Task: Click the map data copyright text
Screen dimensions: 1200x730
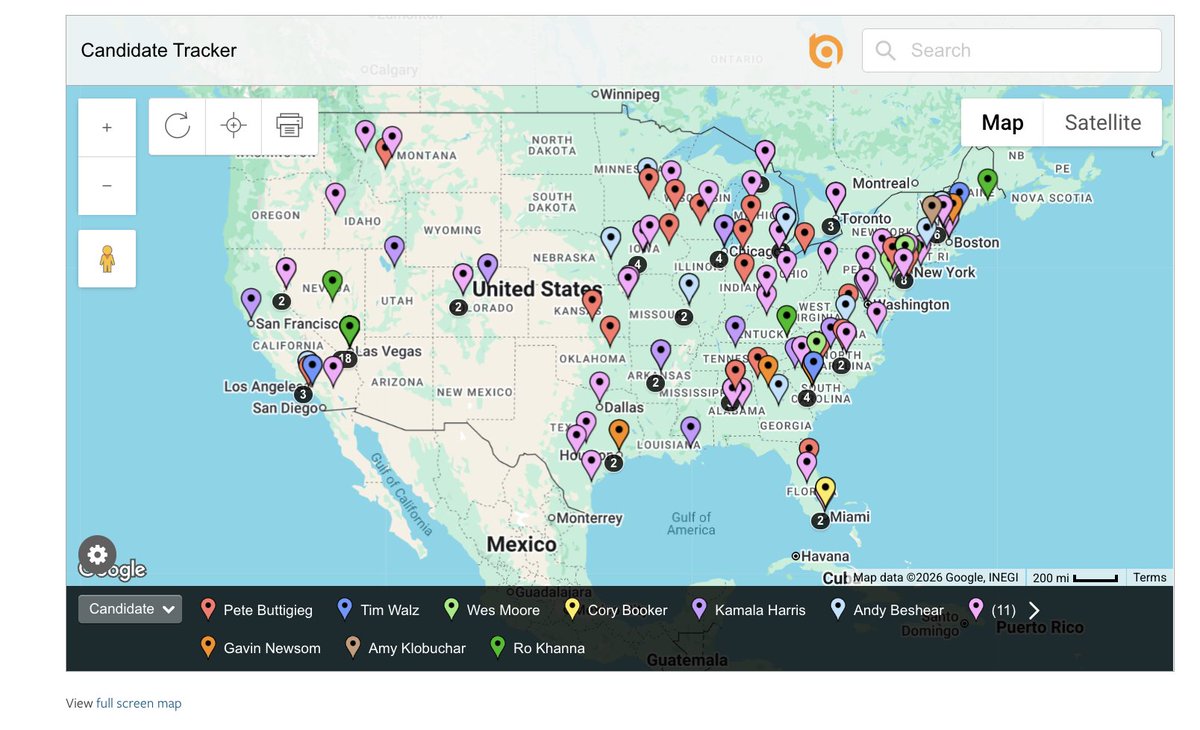Action: coord(936,577)
